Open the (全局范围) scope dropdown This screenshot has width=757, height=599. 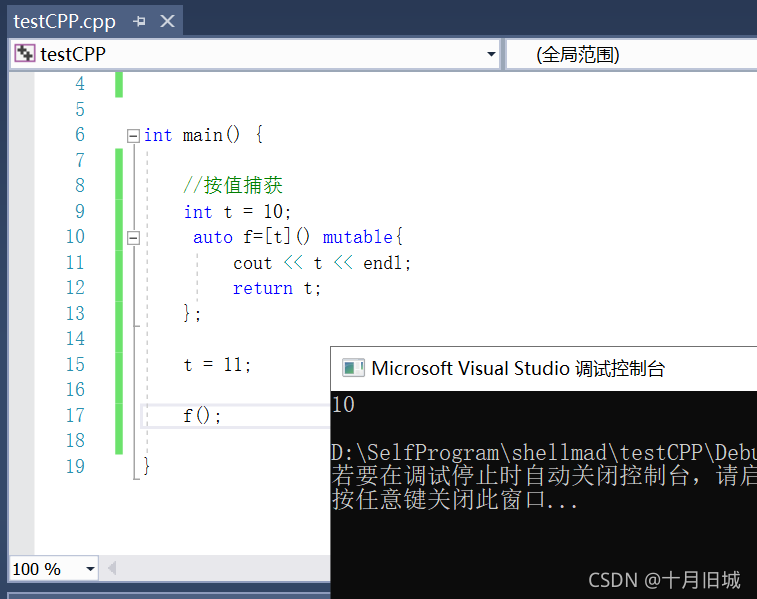(631, 55)
